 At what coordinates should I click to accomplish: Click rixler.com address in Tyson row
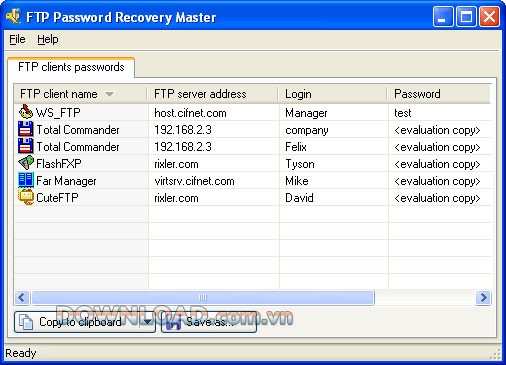pos(176,164)
